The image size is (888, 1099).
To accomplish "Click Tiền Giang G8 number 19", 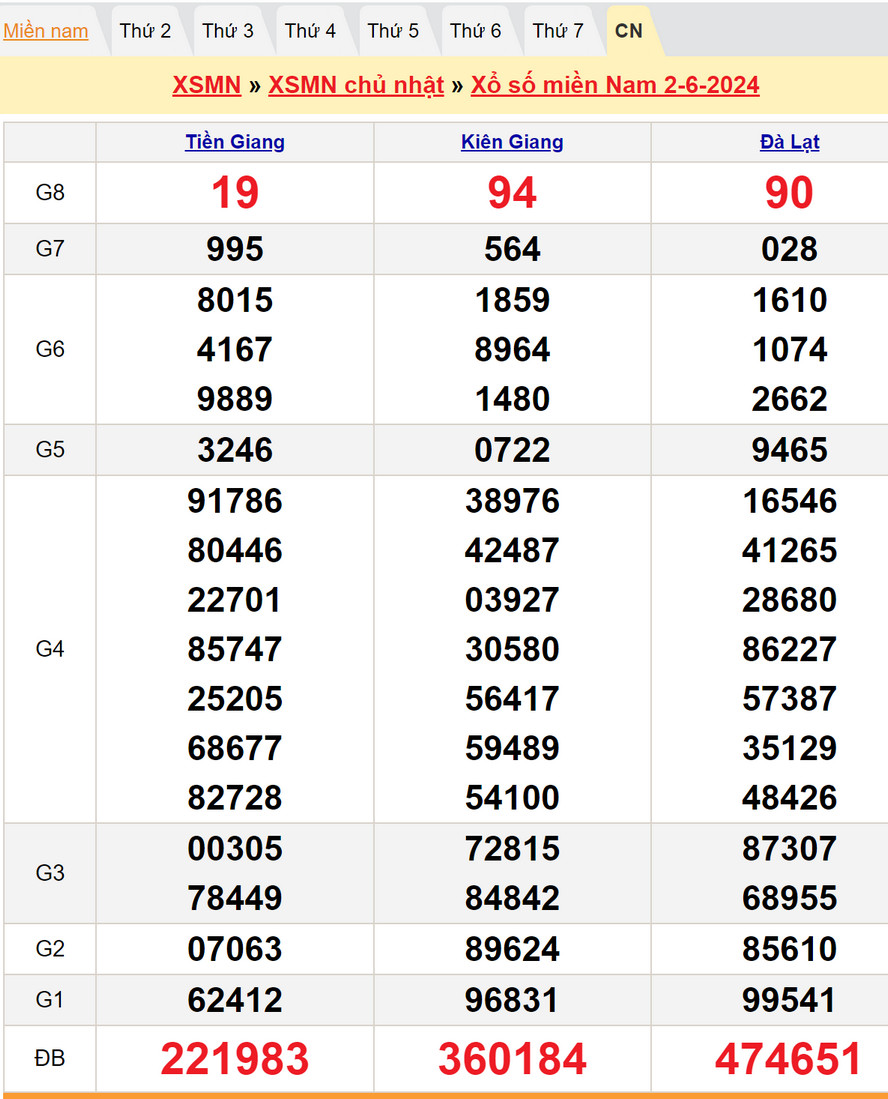I will pyautogui.click(x=235, y=192).
